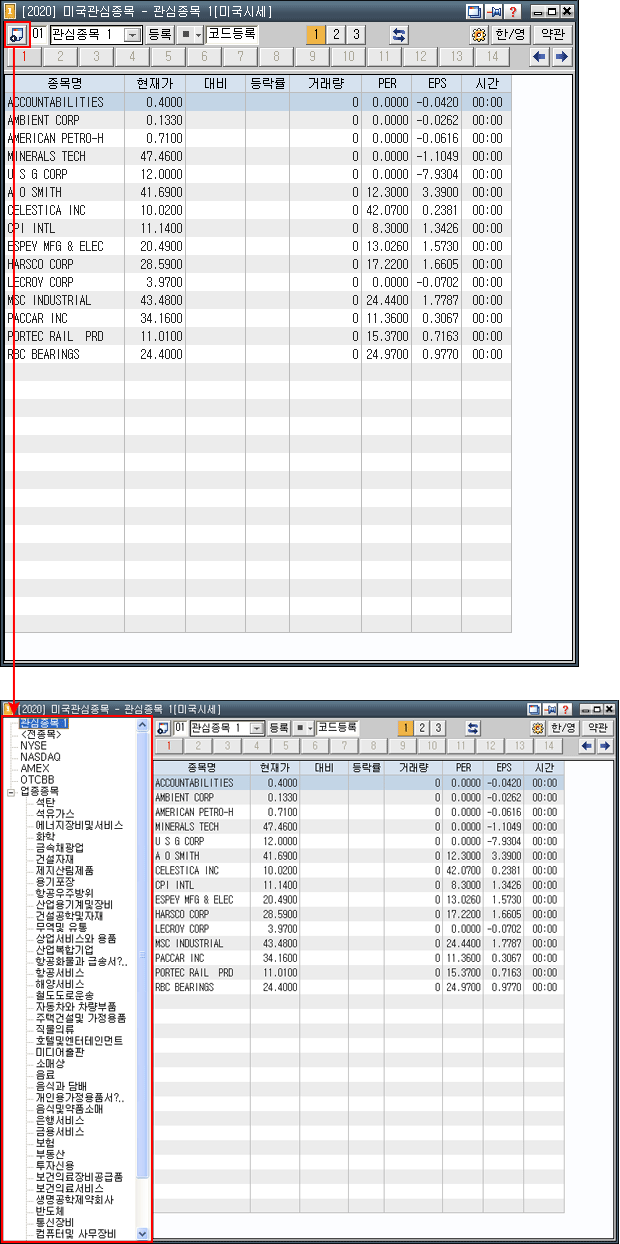620x1244 pixels.
Task: Switch to tab 12 in the sidebar window
Action: [489, 746]
